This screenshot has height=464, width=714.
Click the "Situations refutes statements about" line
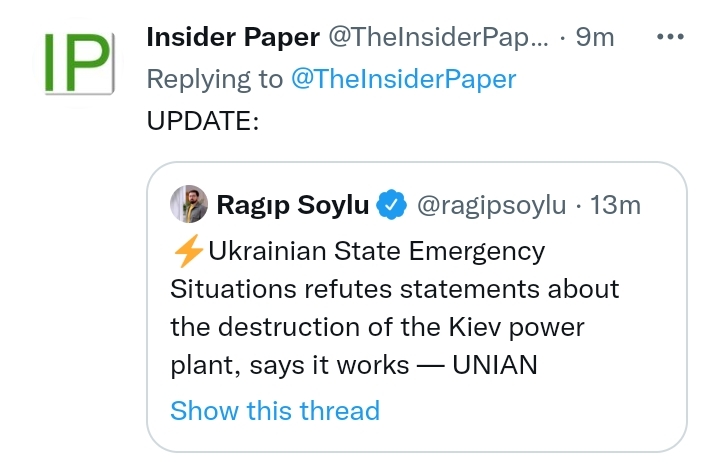tap(394, 289)
